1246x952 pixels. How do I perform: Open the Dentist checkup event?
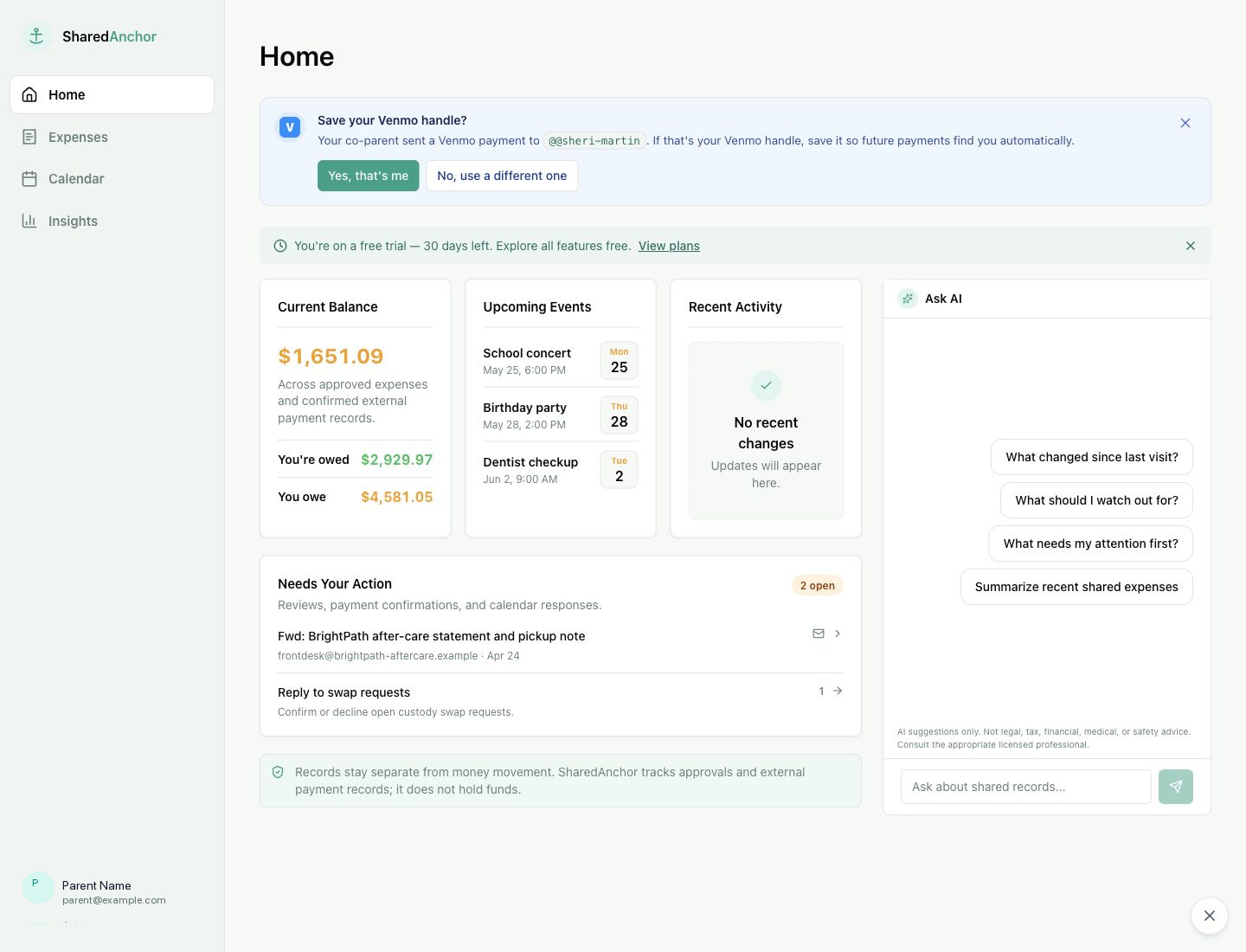click(x=561, y=470)
